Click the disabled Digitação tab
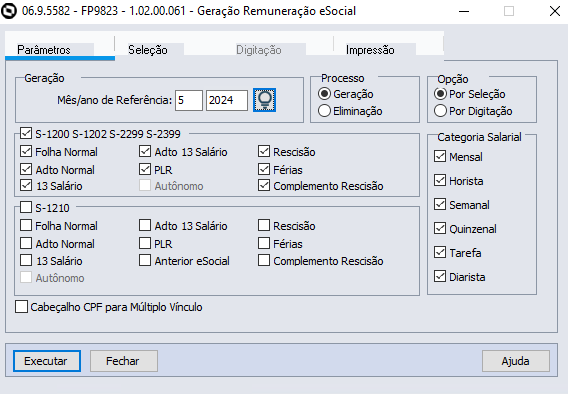Image resolution: width=568 pixels, height=394 pixels. pyautogui.click(x=259, y=50)
